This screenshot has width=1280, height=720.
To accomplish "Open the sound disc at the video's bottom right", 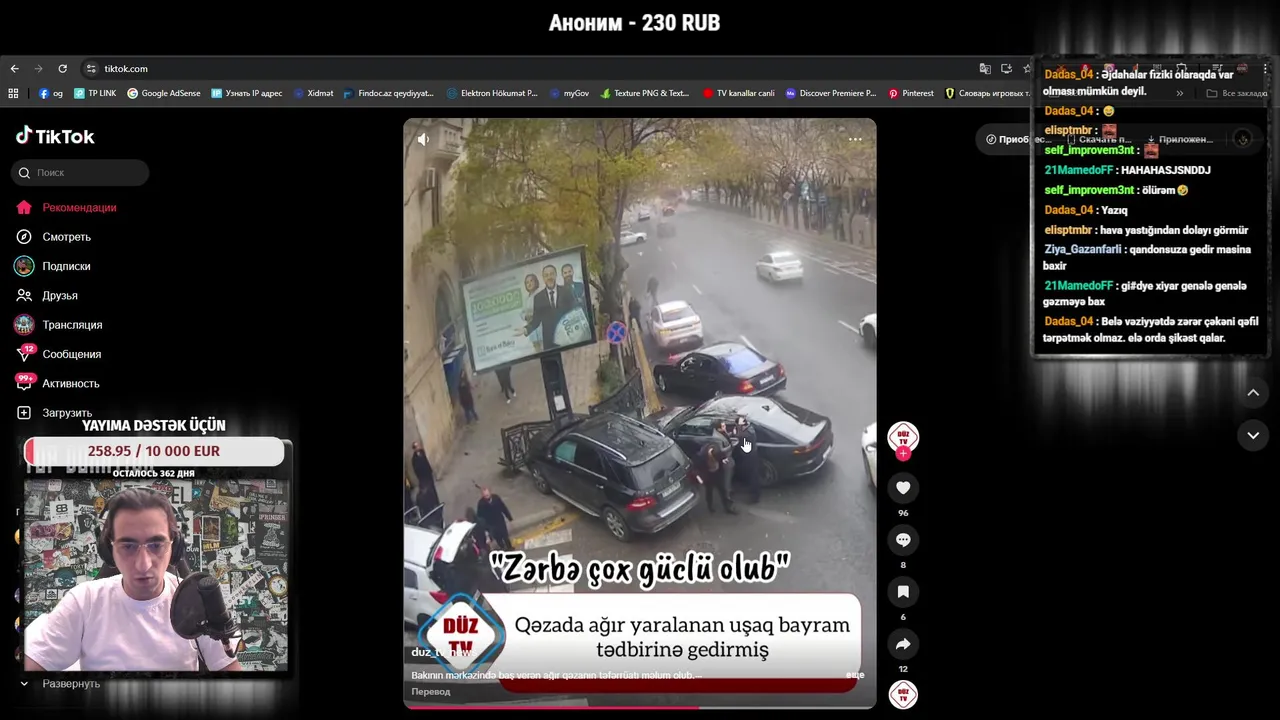I will click(903, 694).
